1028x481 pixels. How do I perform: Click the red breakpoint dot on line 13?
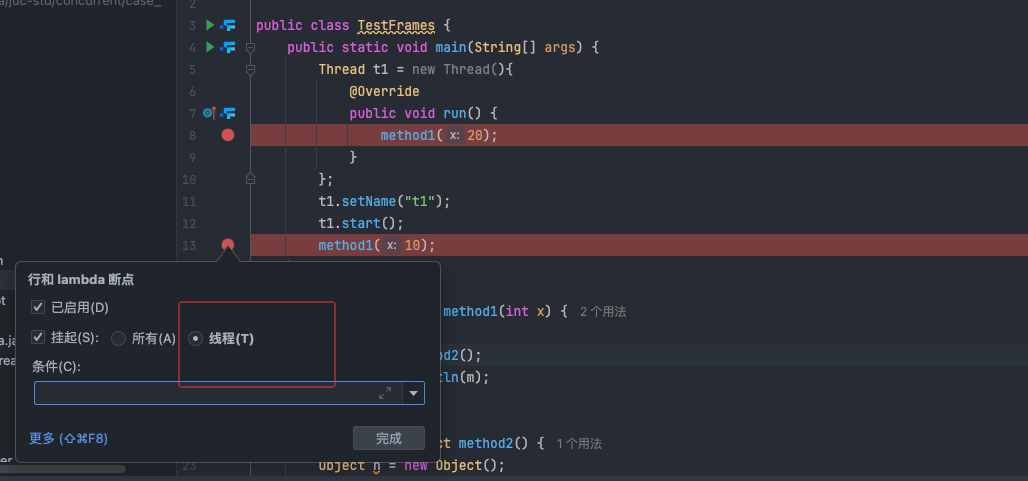click(228, 245)
